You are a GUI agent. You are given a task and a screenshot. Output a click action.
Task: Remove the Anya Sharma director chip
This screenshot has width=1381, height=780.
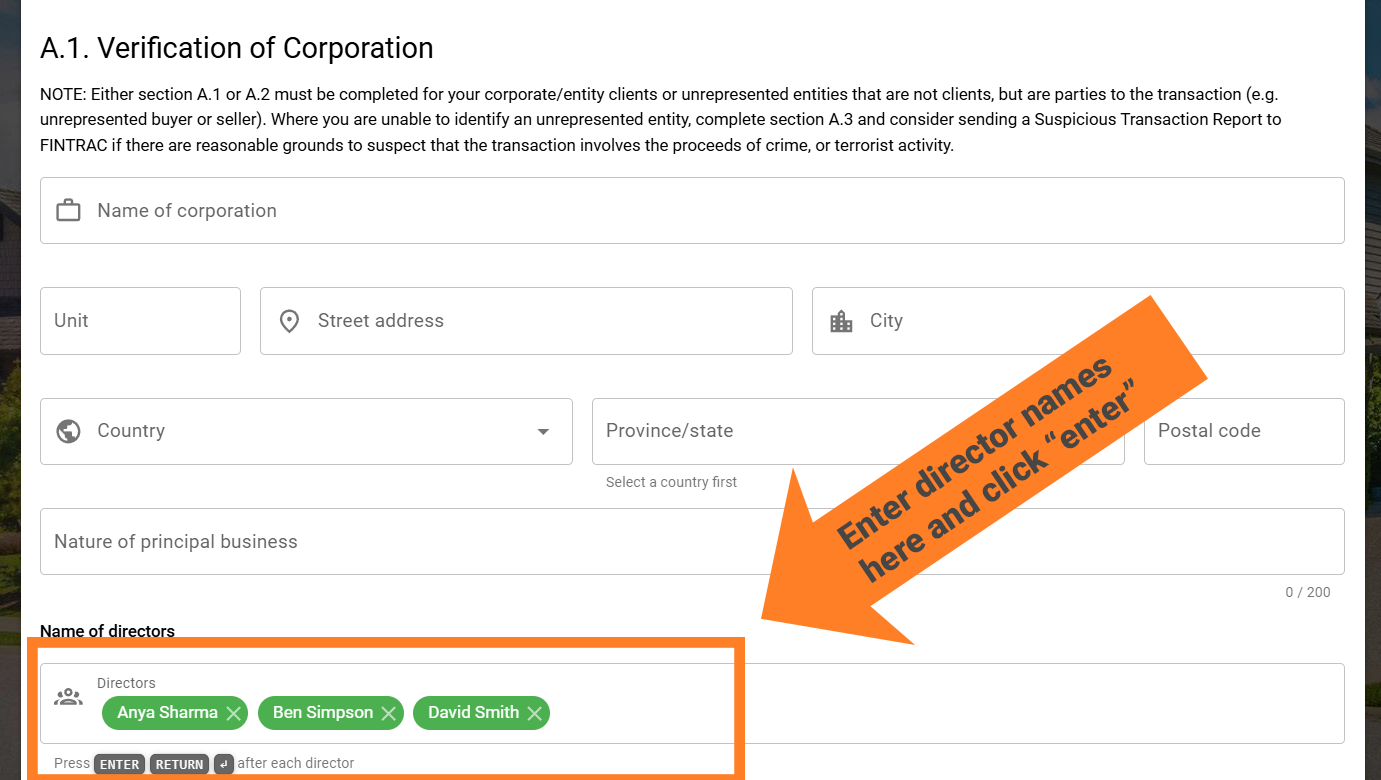click(x=233, y=713)
